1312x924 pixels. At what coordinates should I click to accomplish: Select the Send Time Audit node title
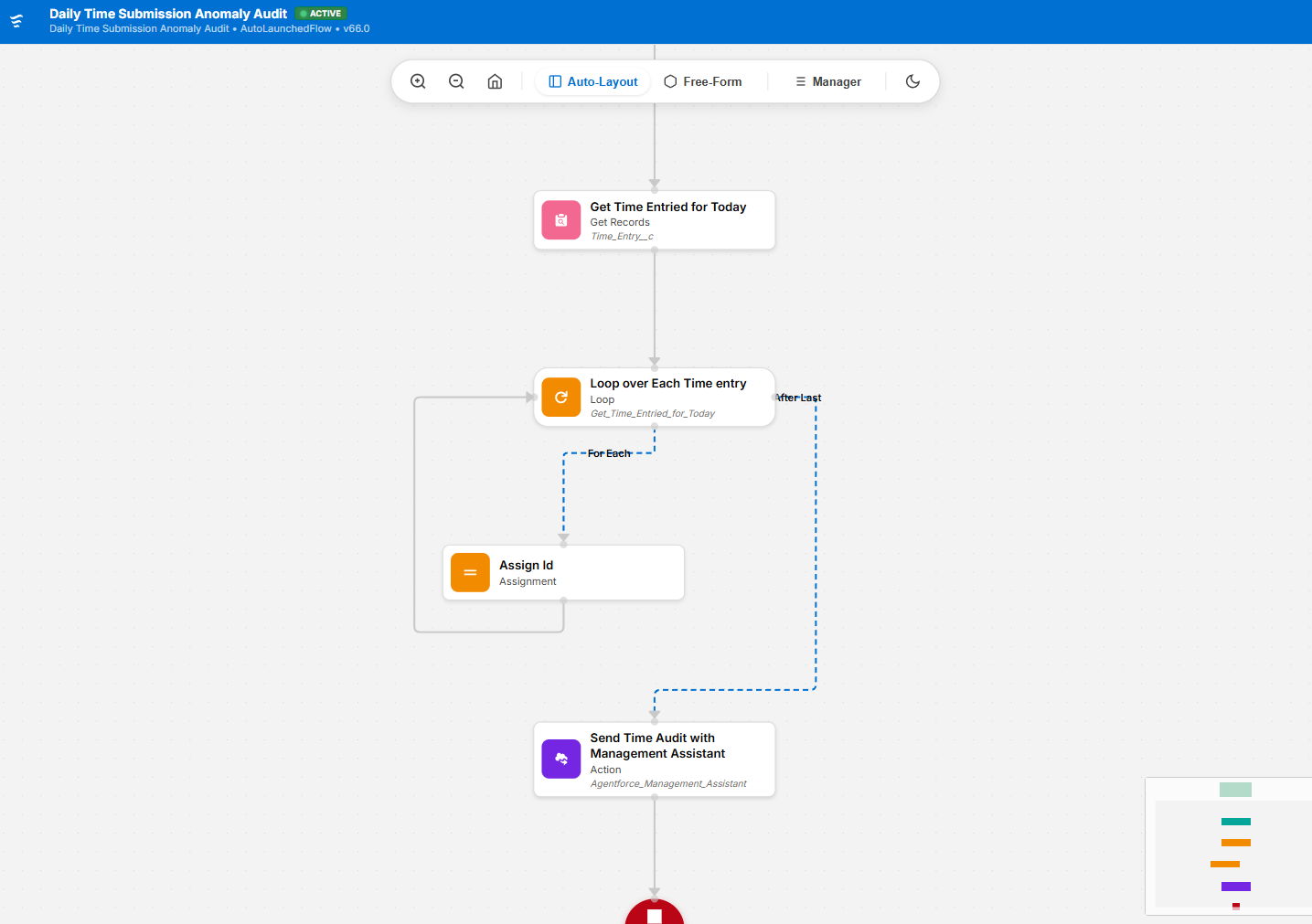pos(657,746)
